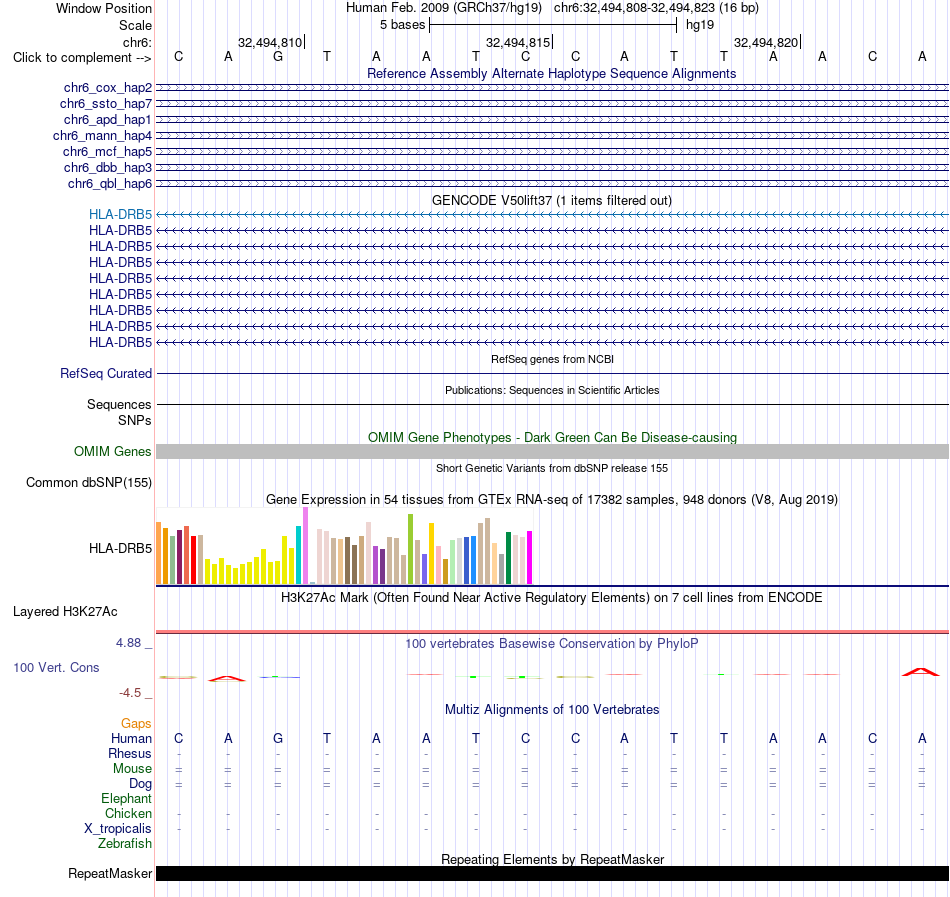Open Reference Assembly Alternate Haplotype Sequence Alignments track

tap(551, 73)
